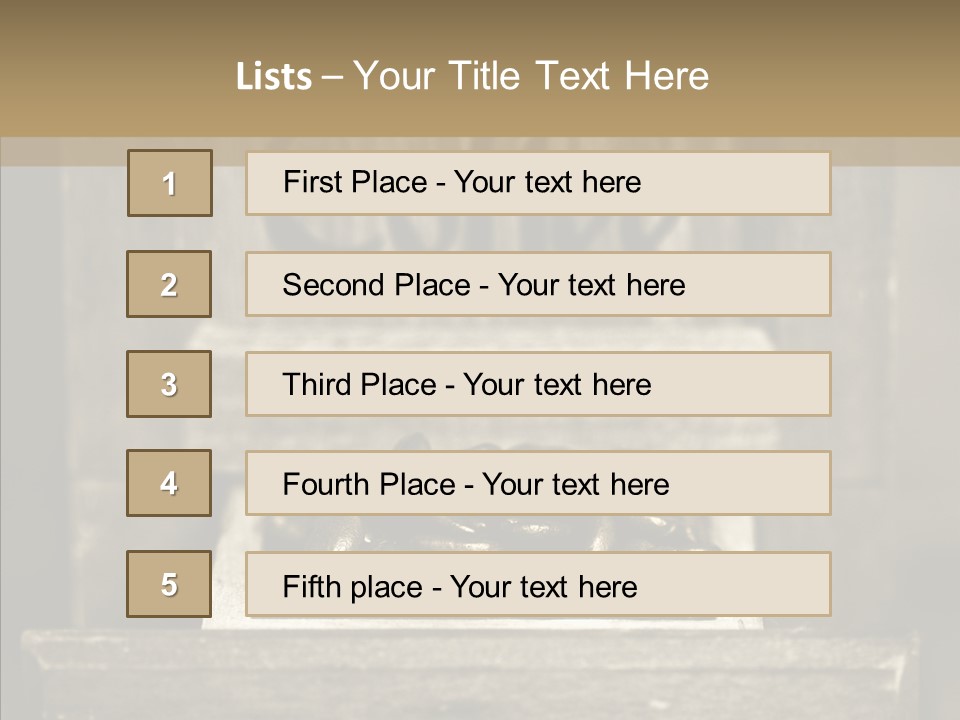960x720 pixels.
Task: Select the 'Your Title Text Here' title text
Action: tap(531, 76)
